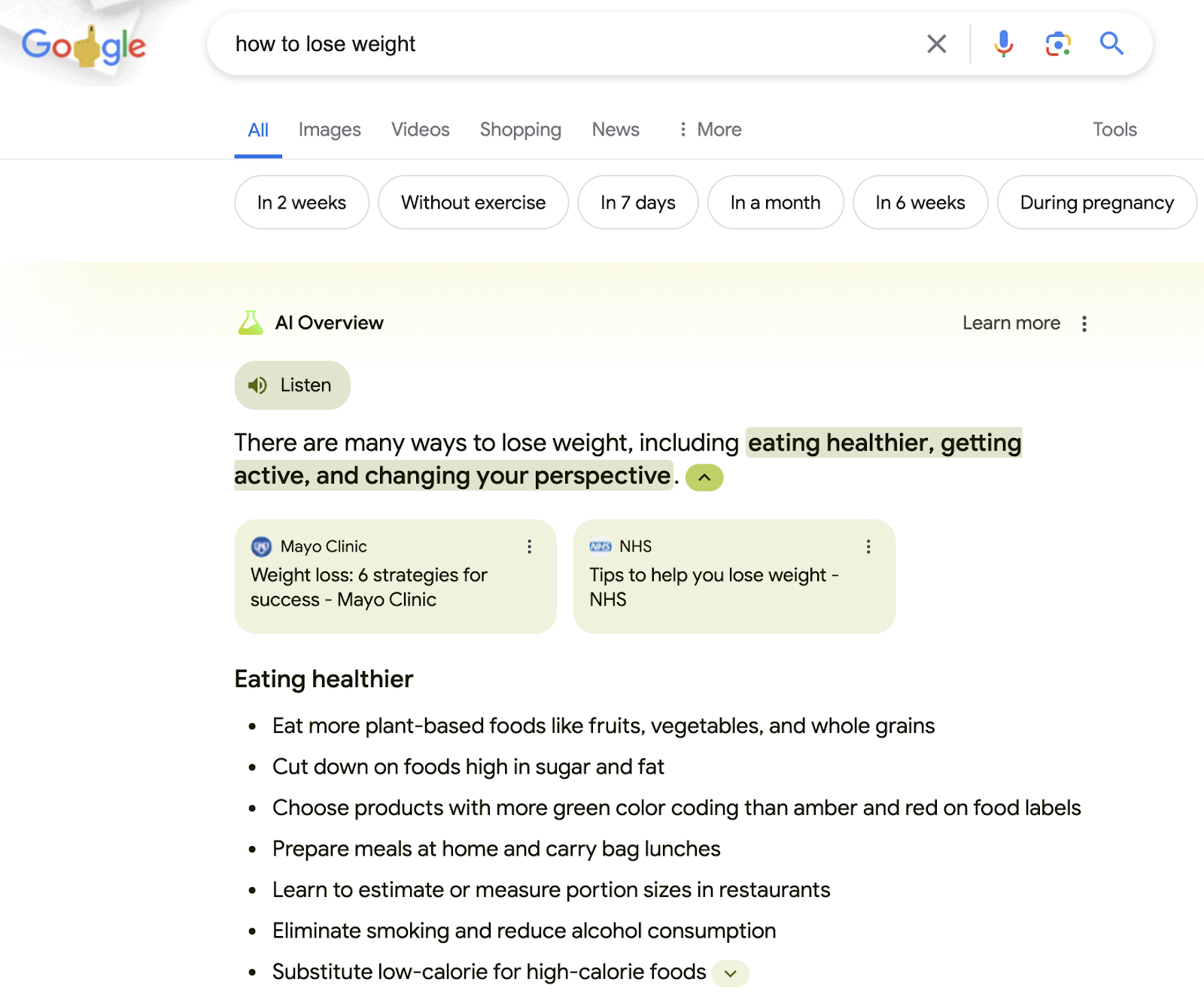
Task: Open the three-dot menu next to Learn more
Action: point(1084,322)
